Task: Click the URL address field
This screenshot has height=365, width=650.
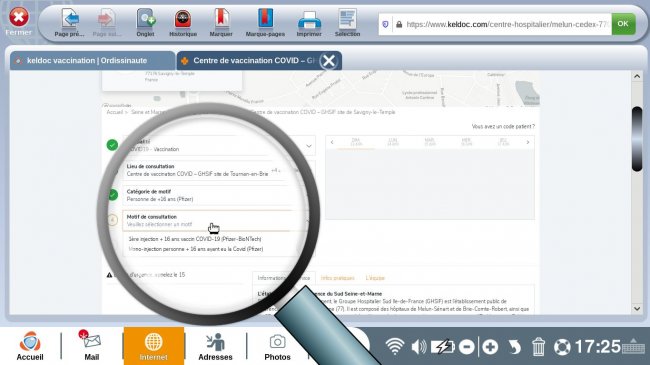Action: pos(502,24)
